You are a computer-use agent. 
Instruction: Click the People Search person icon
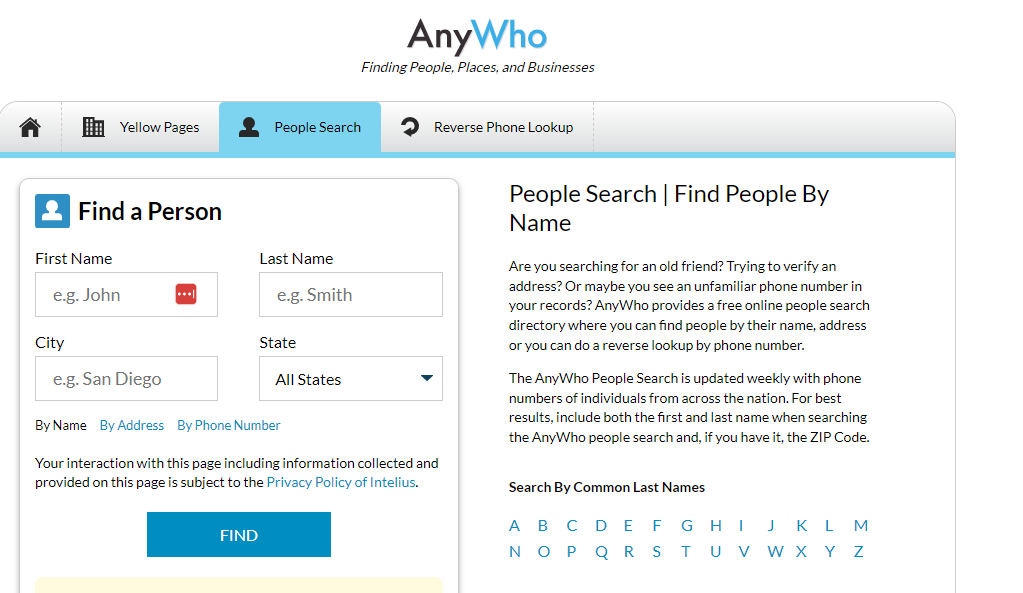click(249, 127)
